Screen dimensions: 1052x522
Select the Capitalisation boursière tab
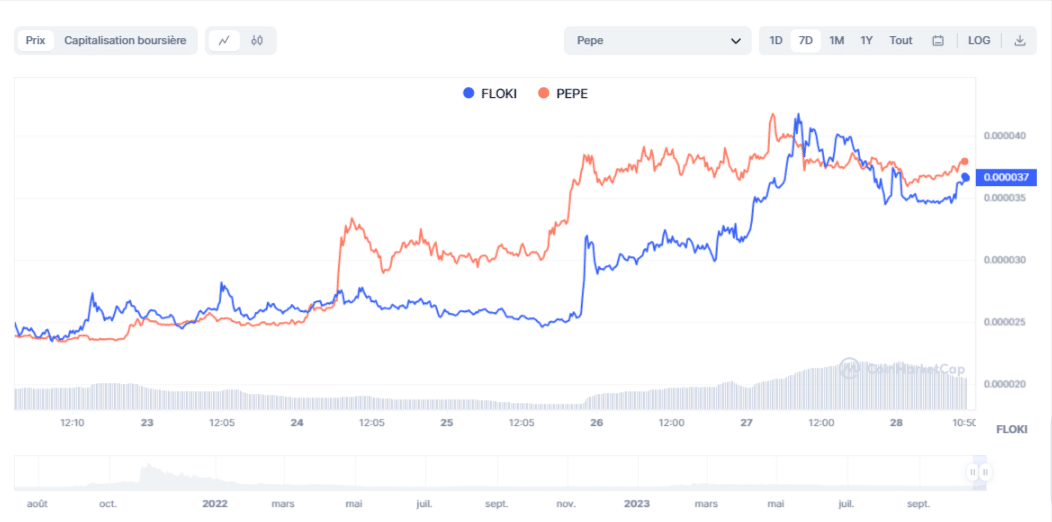(125, 41)
